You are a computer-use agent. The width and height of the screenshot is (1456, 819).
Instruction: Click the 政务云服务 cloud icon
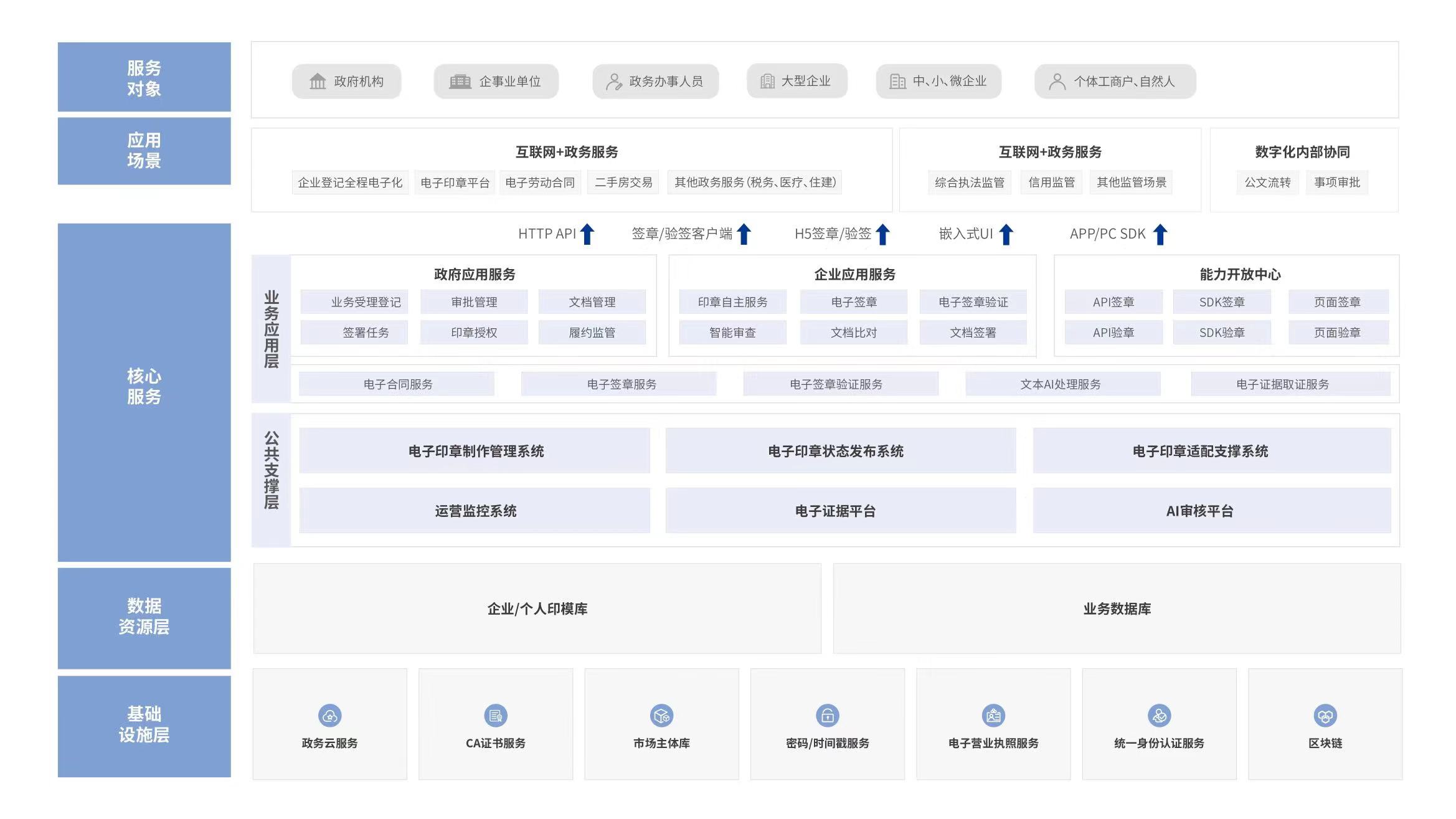(329, 715)
